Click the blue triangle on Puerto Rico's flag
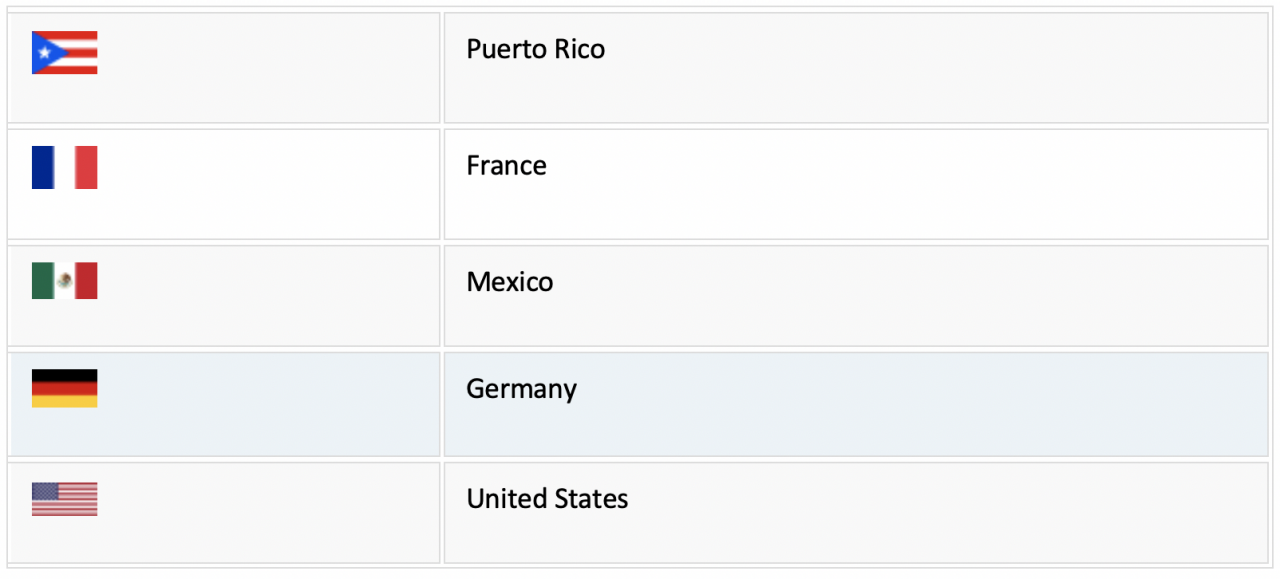 click(42, 53)
